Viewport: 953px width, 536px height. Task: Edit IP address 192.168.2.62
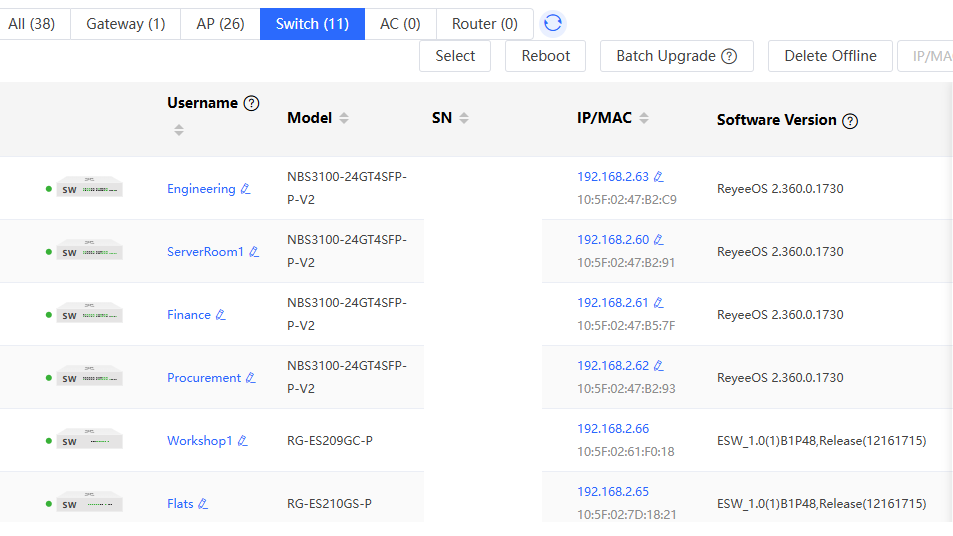pos(659,366)
